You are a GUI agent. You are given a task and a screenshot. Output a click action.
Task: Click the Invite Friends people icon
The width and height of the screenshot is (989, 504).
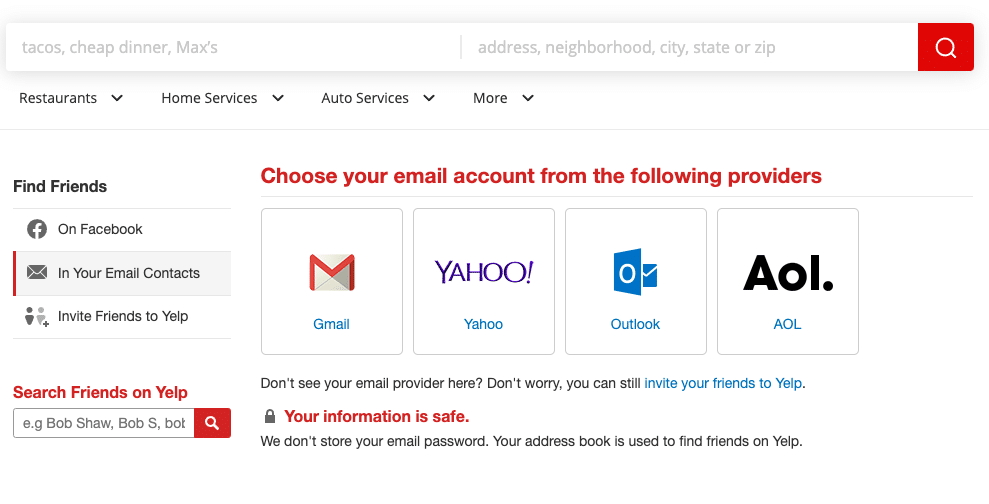37,317
